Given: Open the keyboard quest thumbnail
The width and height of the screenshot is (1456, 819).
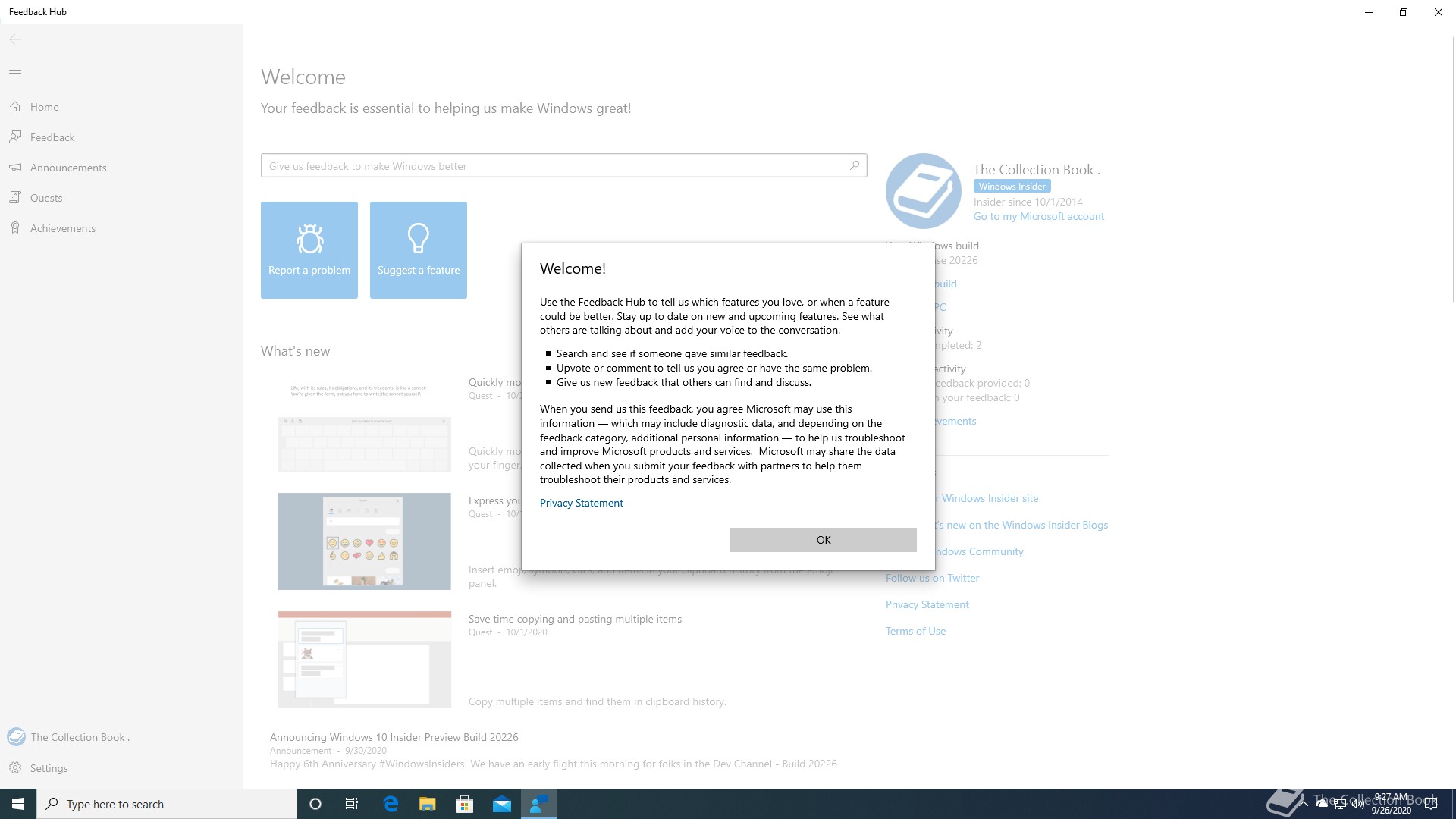Looking at the screenshot, I should click(x=365, y=423).
